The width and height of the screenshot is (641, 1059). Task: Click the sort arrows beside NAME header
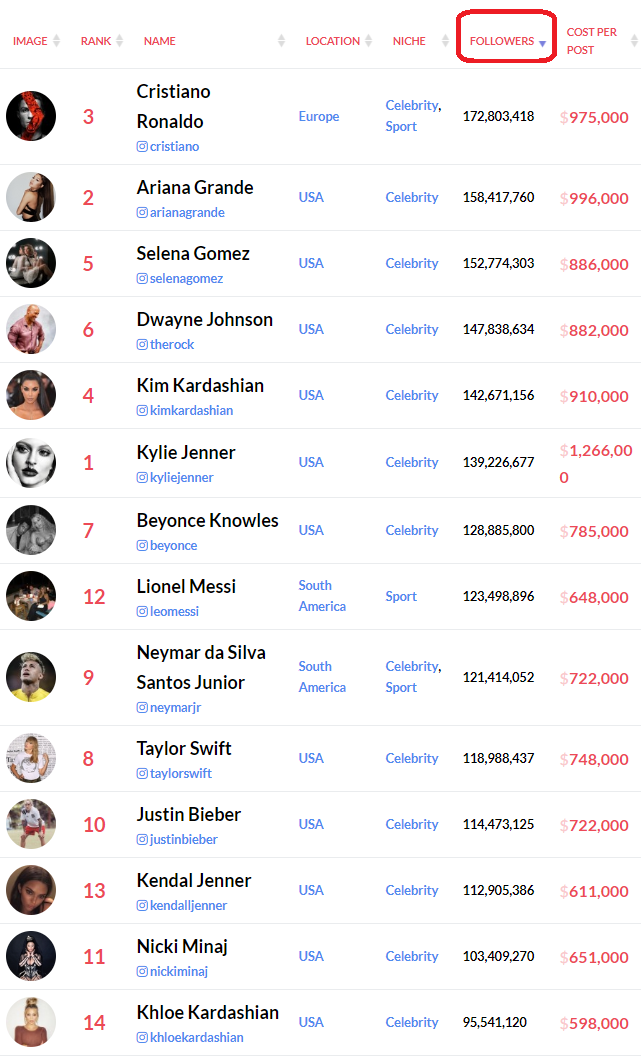point(282,41)
